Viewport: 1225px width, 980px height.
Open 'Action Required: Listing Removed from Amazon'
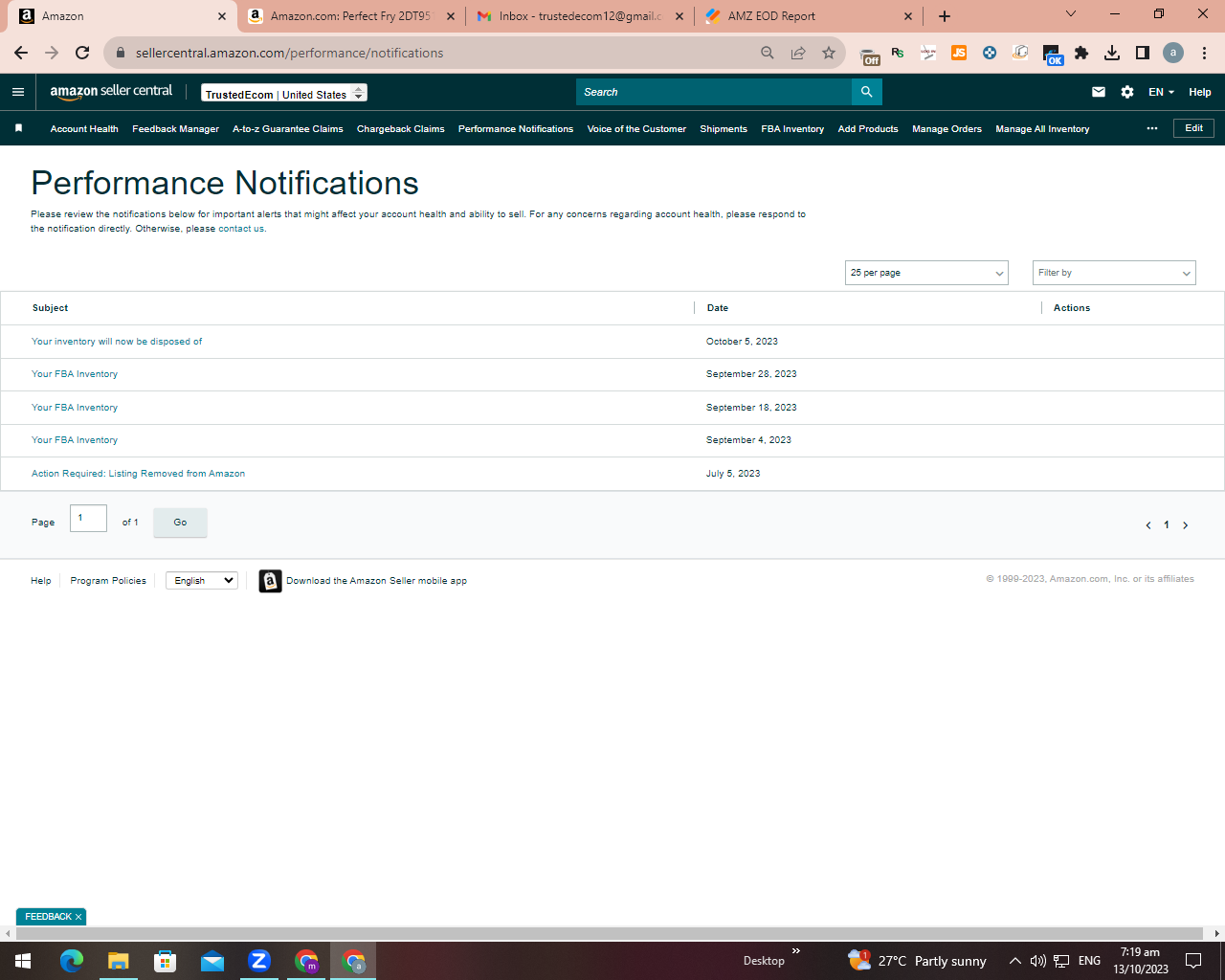pyautogui.click(x=138, y=474)
